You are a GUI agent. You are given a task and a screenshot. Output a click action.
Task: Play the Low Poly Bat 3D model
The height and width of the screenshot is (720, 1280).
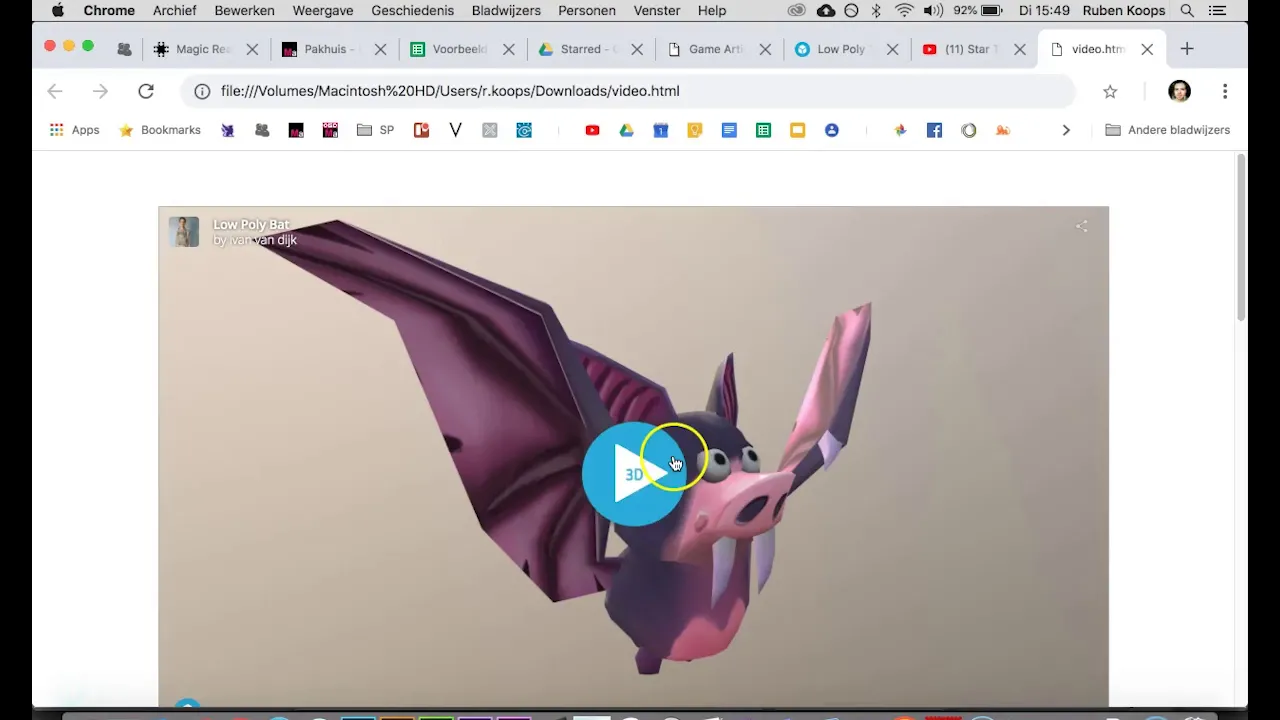pyautogui.click(x=633, y=474)
